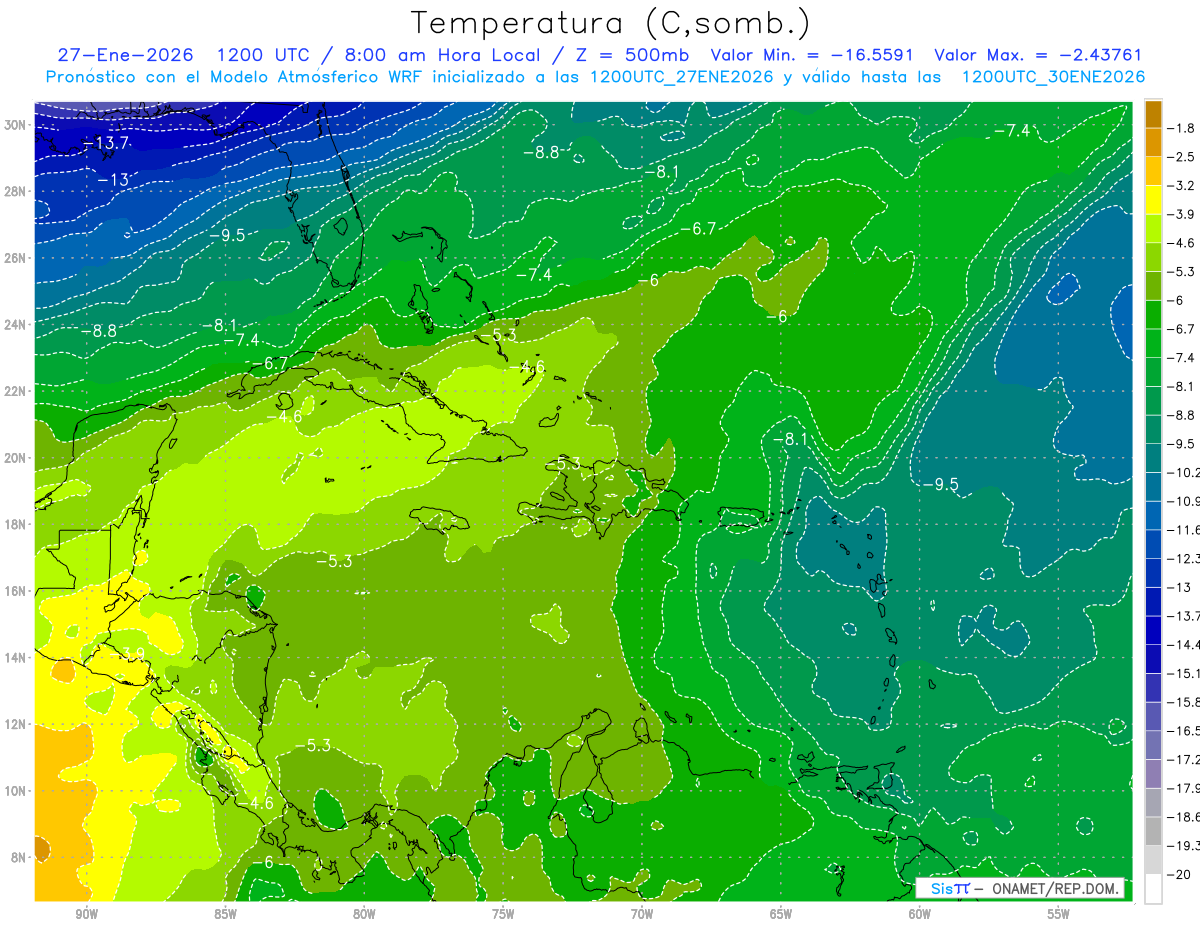
Task: Click the -14.4 colorbar label
Action: [x=1184, y=645]
